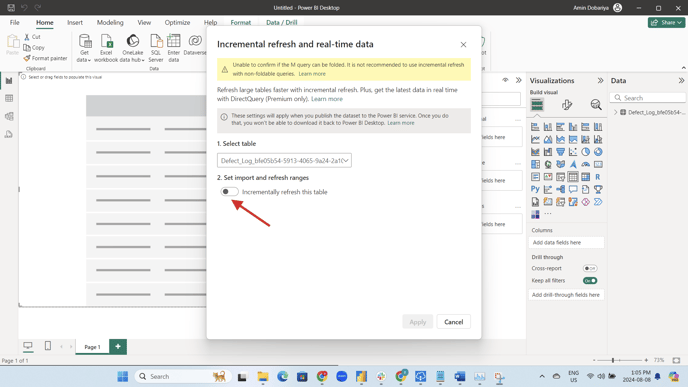
Task: Select the Analytics magnifier icon
Action: tap(595, 105)
